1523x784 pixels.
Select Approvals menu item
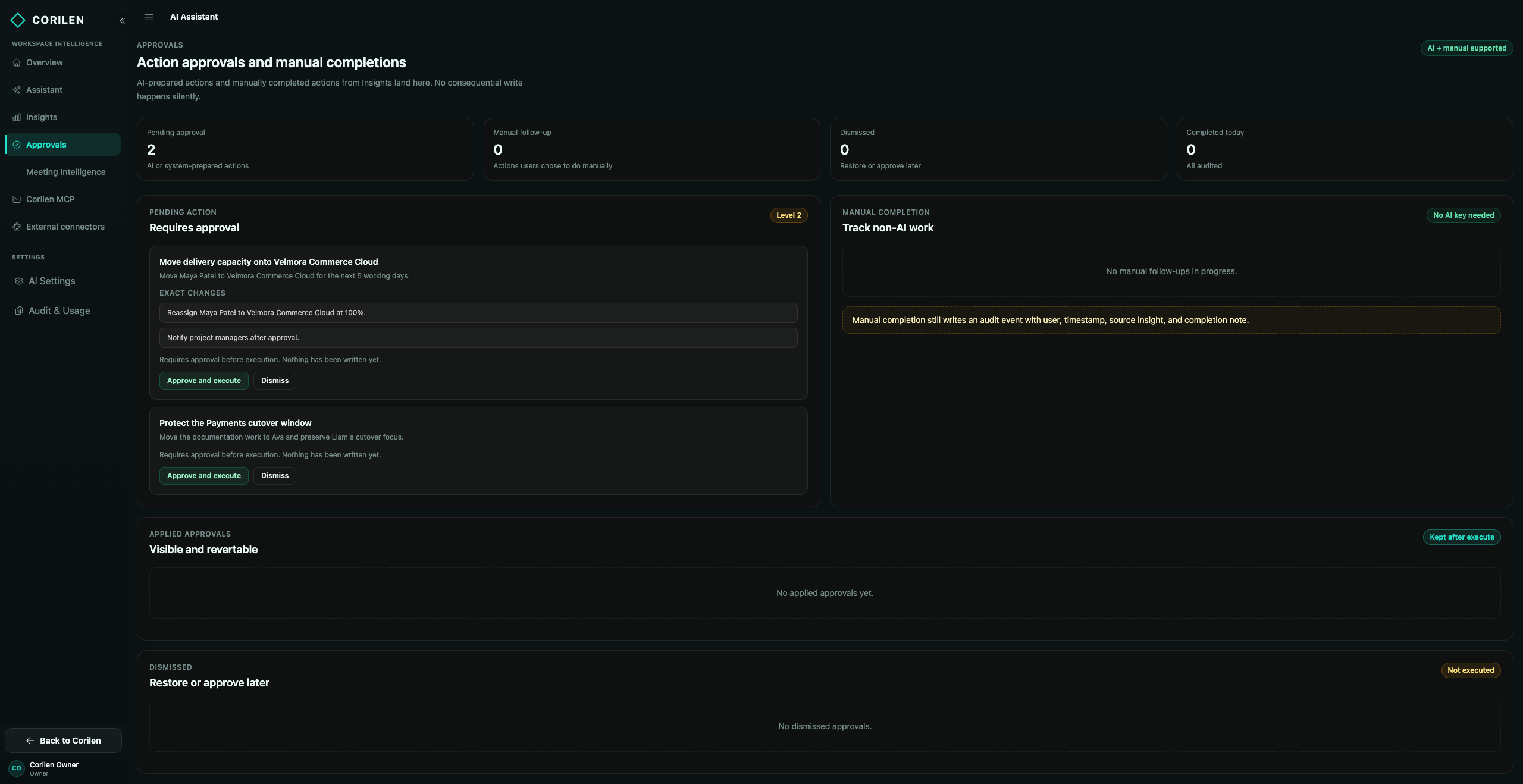[x=62, y=145]
